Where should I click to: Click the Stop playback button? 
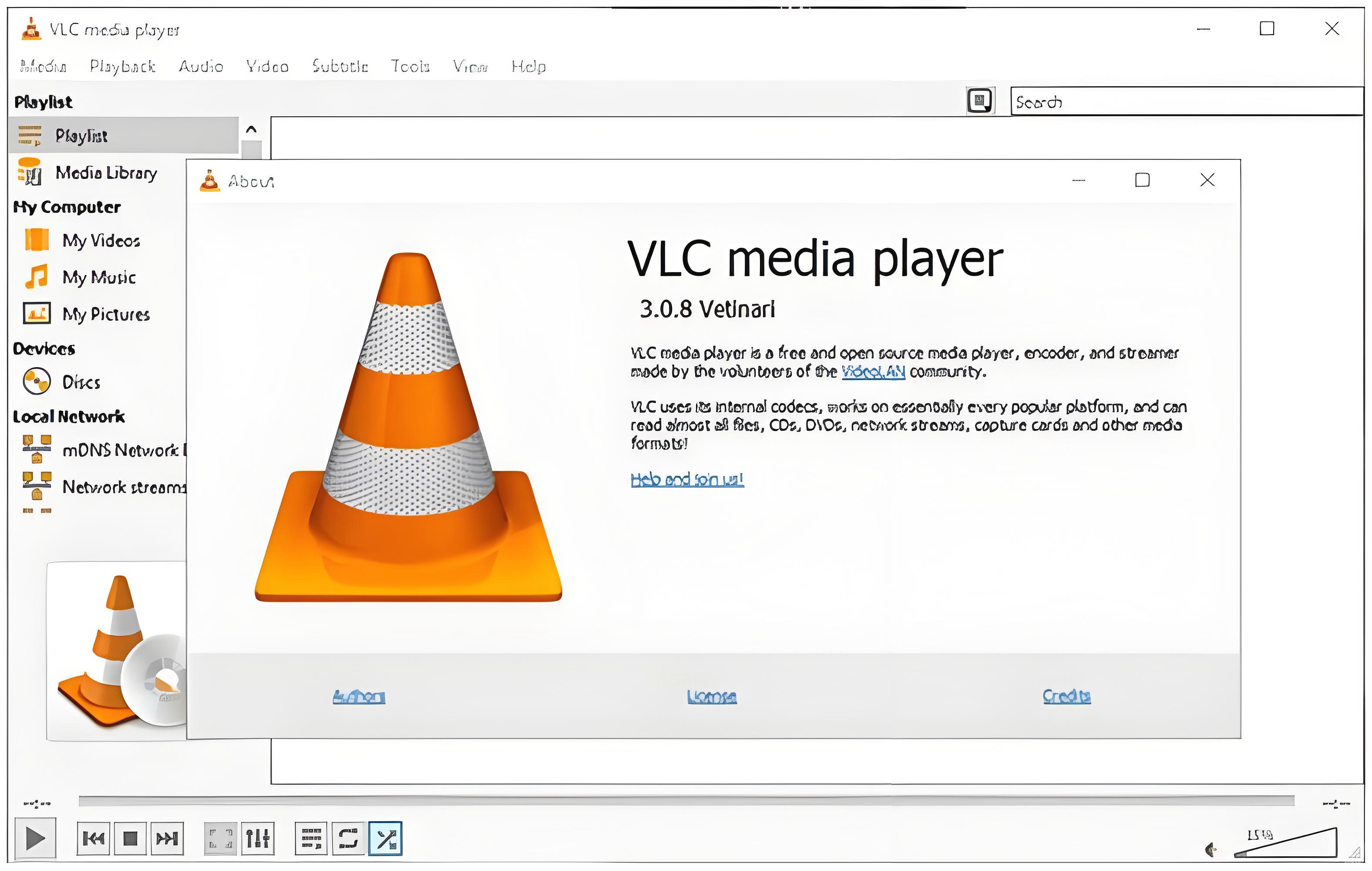pyautogui.click(x=131, y=838)
